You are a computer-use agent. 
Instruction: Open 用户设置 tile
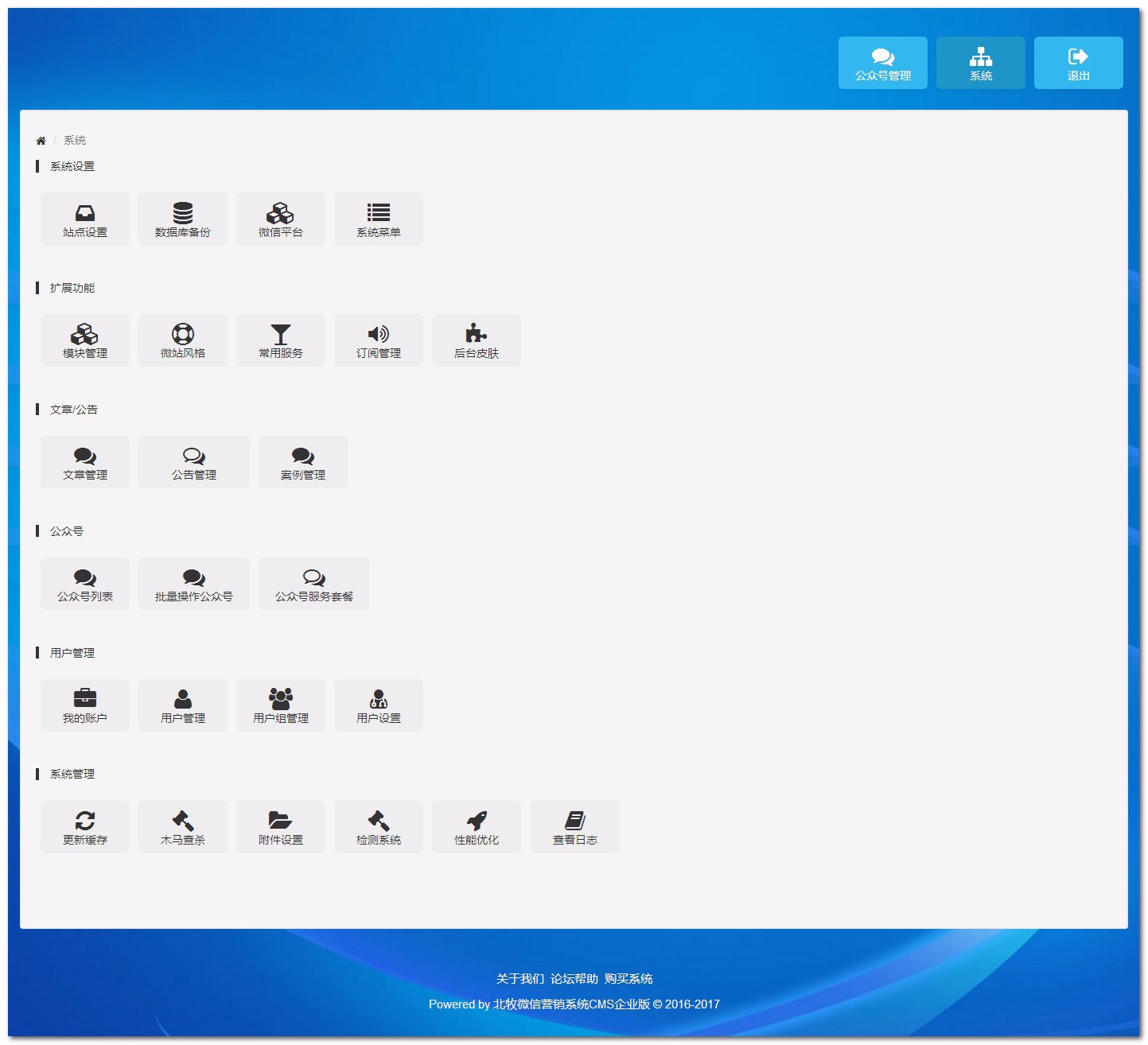point(379,705)
